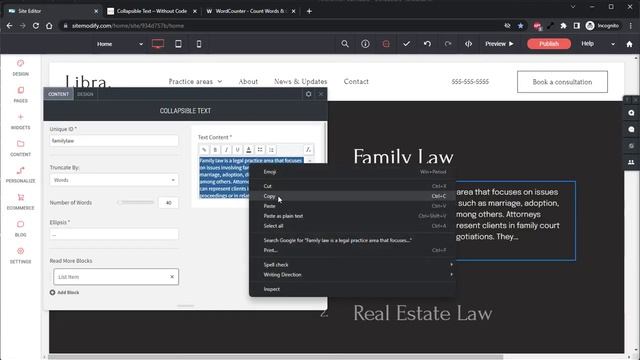The height and width of the screenshot is (360, 640).
Task: Open the Content sidebar panel
Action: coord(20,149)
